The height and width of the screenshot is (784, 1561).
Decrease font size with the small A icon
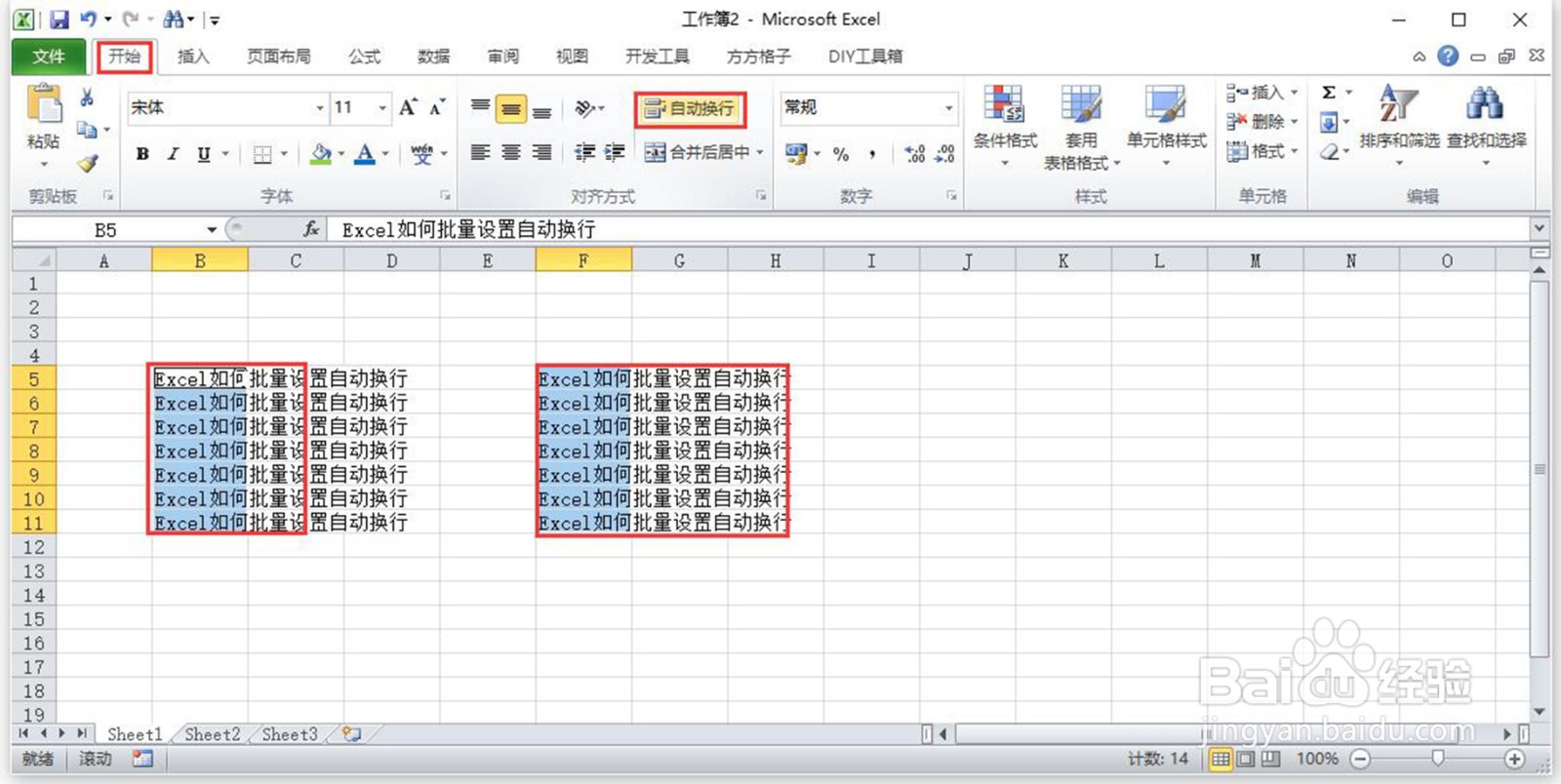[x=438, y=107]
